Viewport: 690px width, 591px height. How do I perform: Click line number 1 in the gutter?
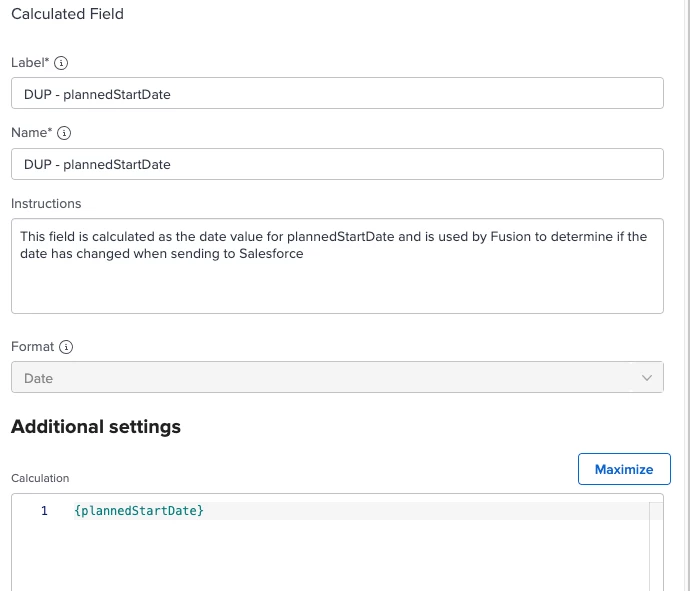pyautogui.click(x=44, y=511)
